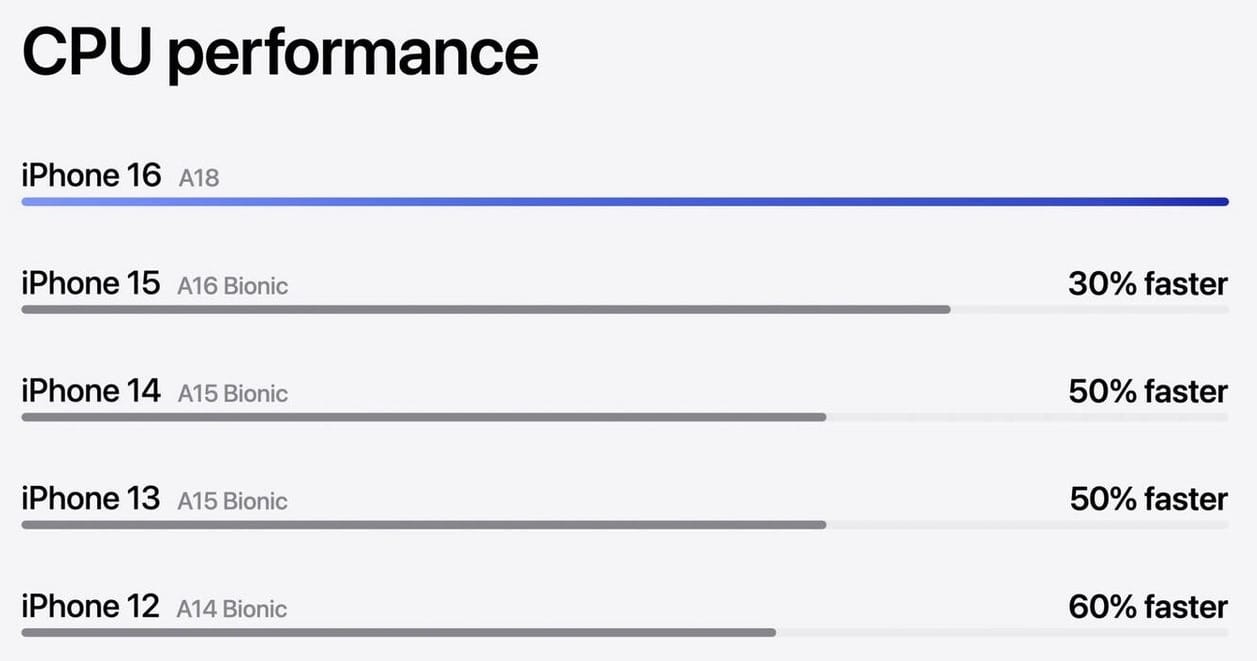Select the iPhone 15 label
Image resolution: width=1257 pixels, height=661 pixels.
91,284
